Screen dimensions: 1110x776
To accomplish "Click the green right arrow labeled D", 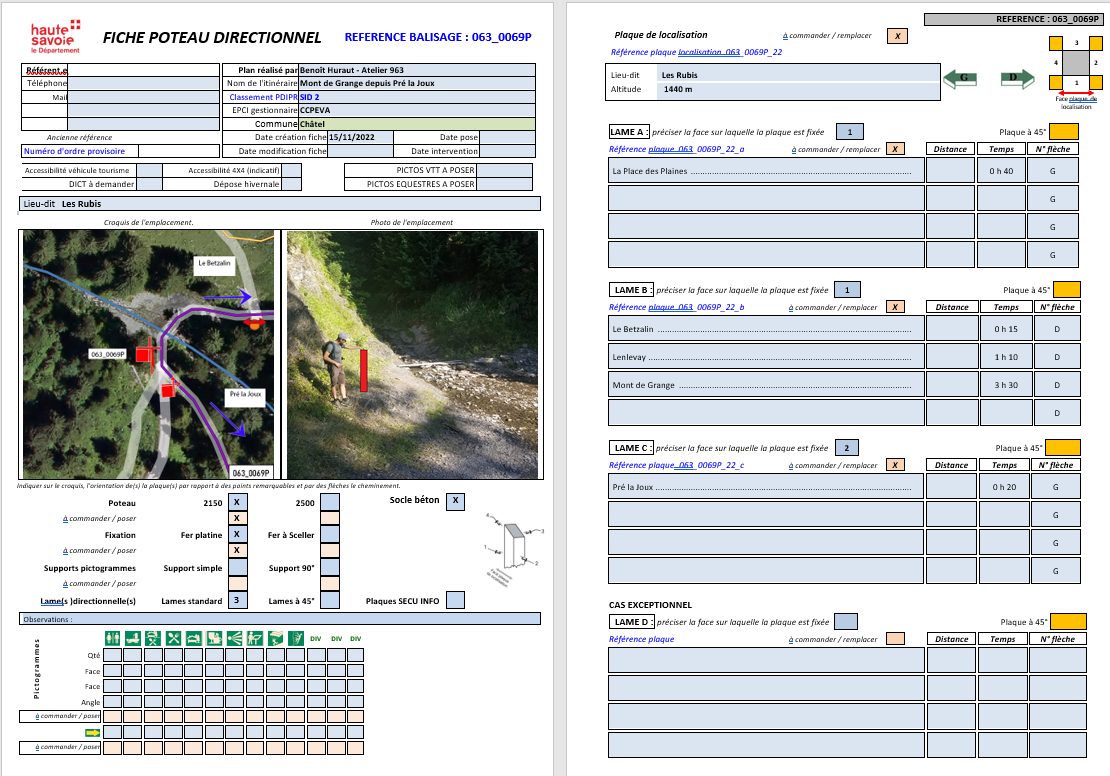I will tap(1014, 79).
